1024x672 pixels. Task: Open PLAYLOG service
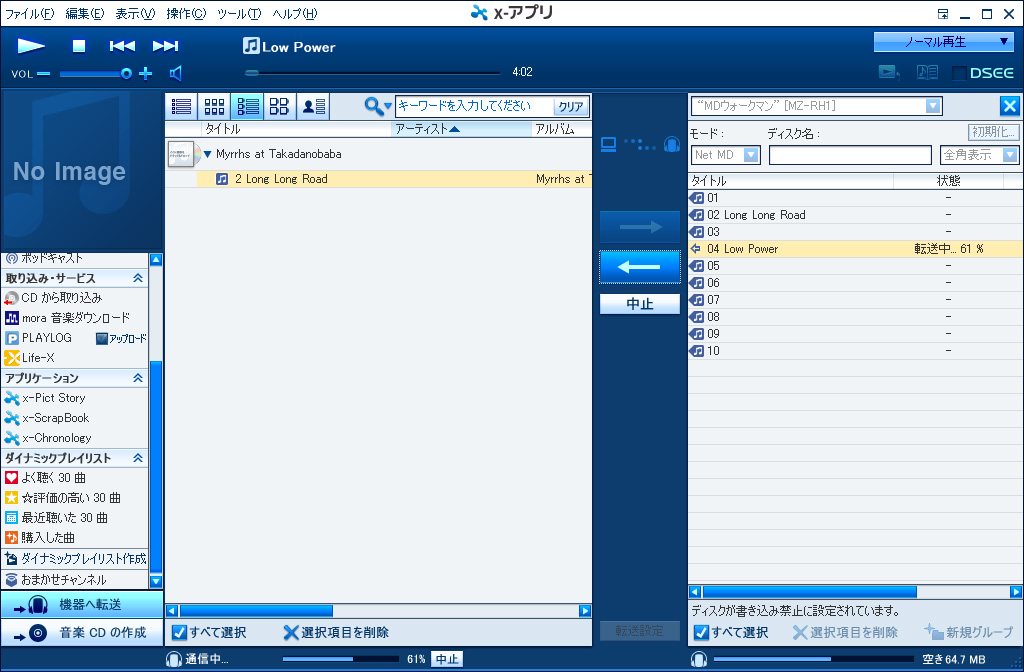click(x=38, y=338)
